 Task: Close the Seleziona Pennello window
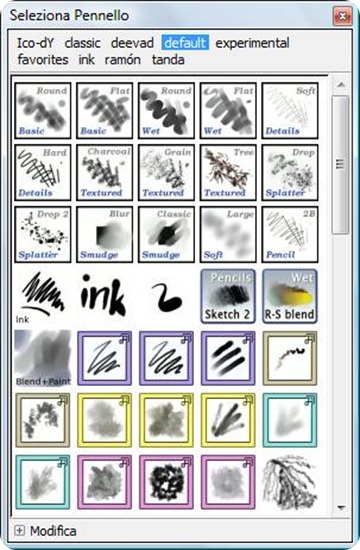click(342, 16)
